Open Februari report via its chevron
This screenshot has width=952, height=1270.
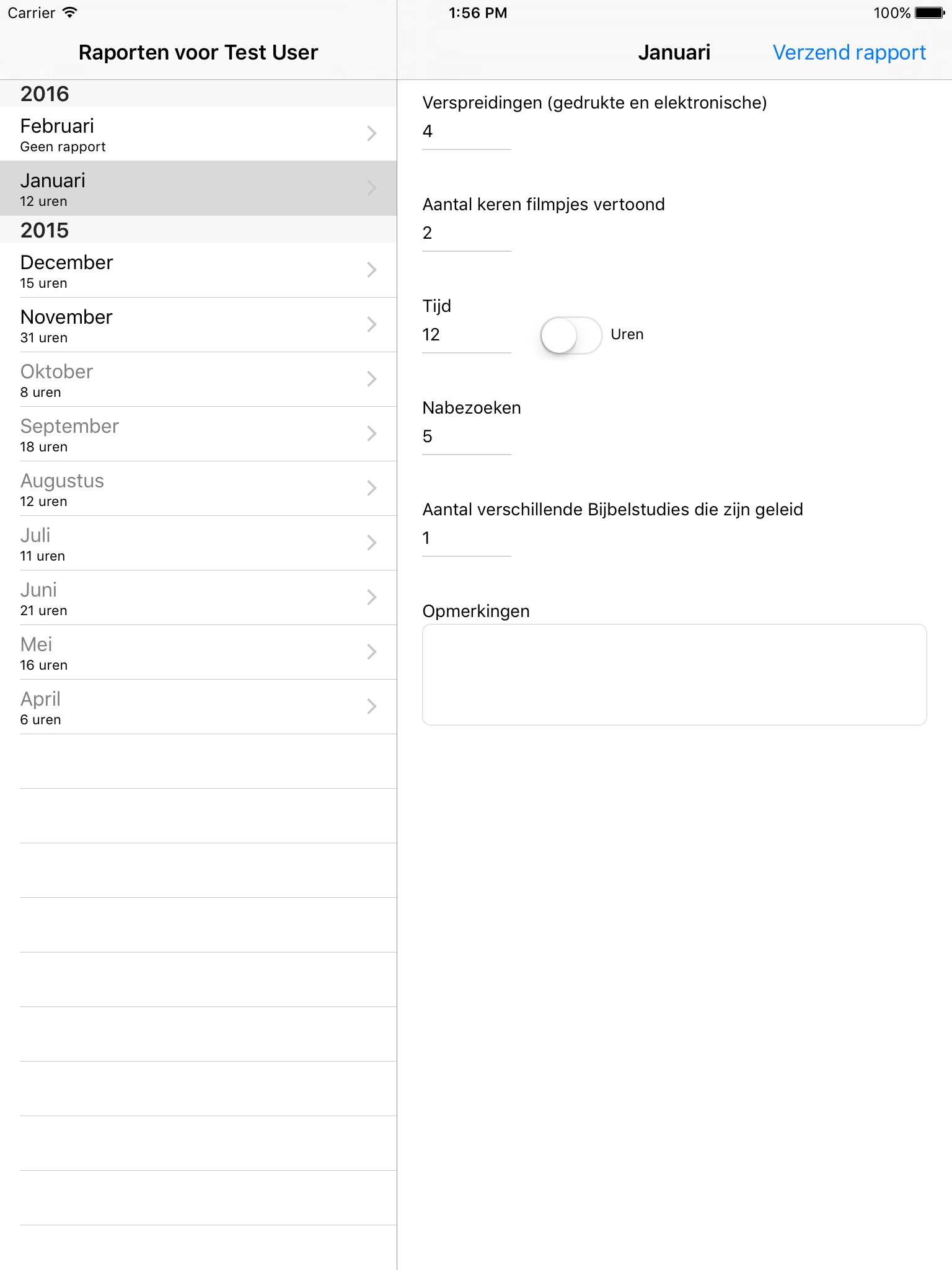pos(371,133)
